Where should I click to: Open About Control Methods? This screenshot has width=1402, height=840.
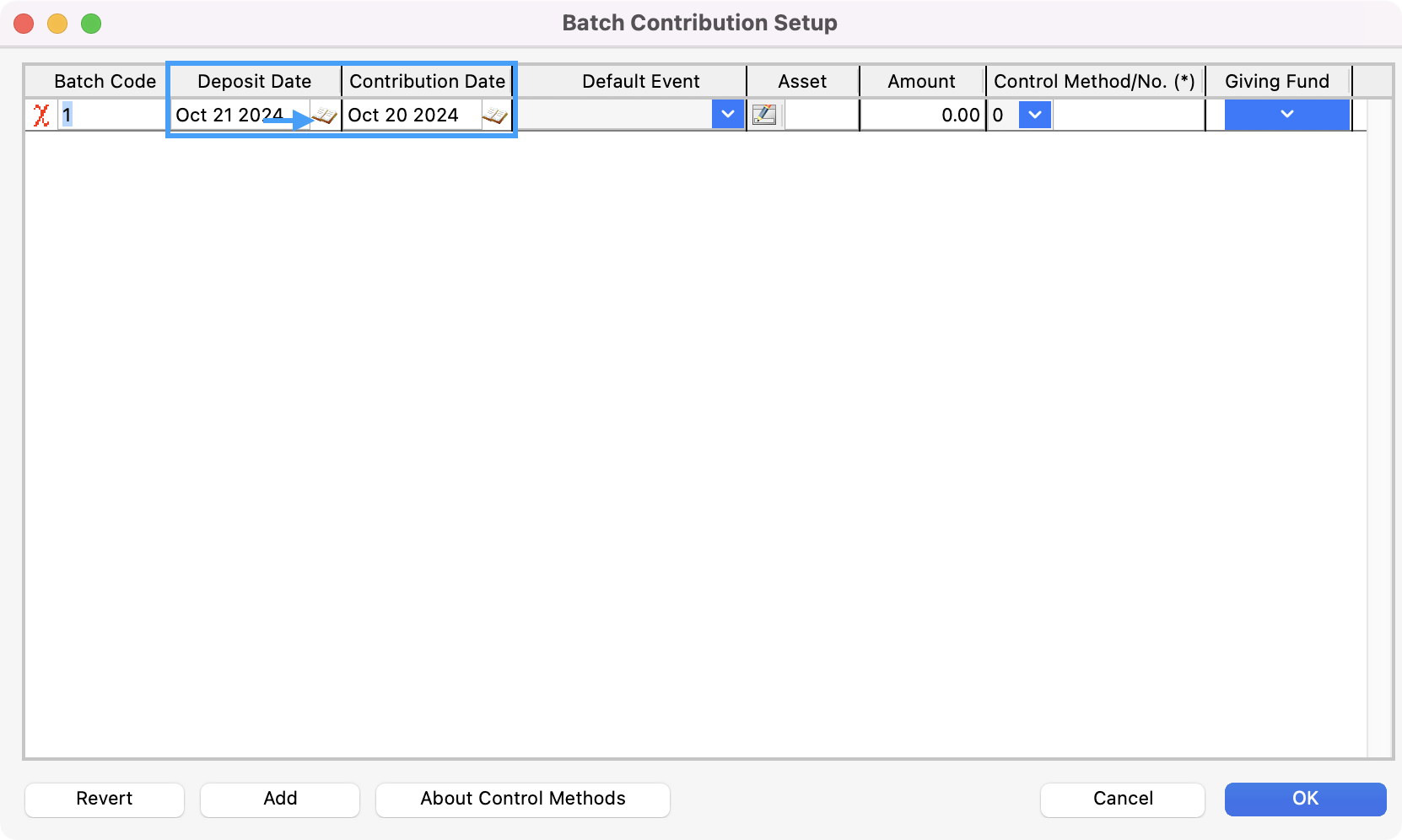coord(522,799)
